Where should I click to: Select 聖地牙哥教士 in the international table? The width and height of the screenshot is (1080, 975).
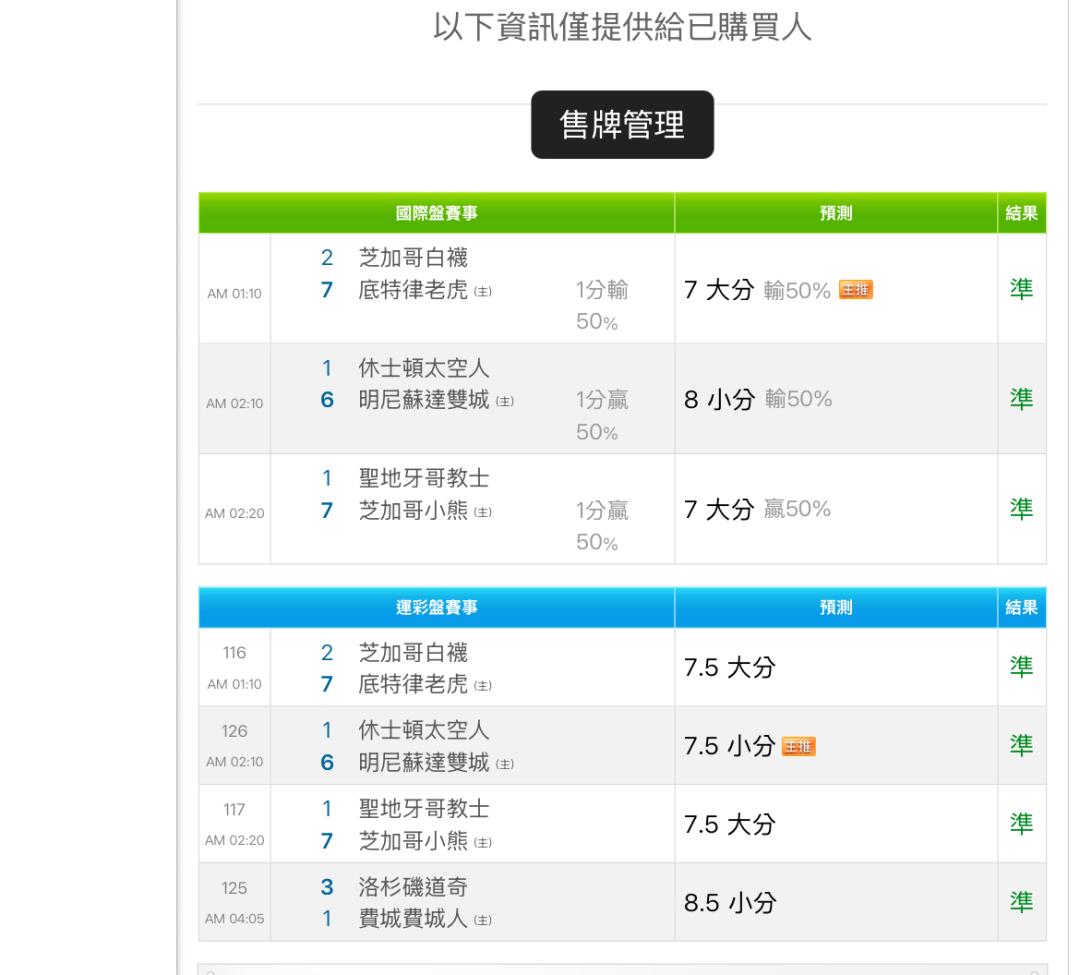tap(424, 478)
